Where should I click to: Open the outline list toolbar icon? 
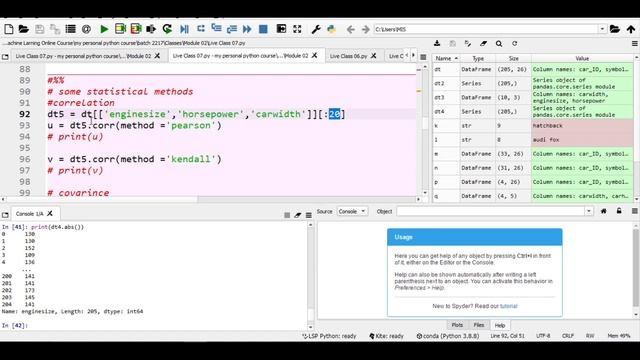click(70, 29)
